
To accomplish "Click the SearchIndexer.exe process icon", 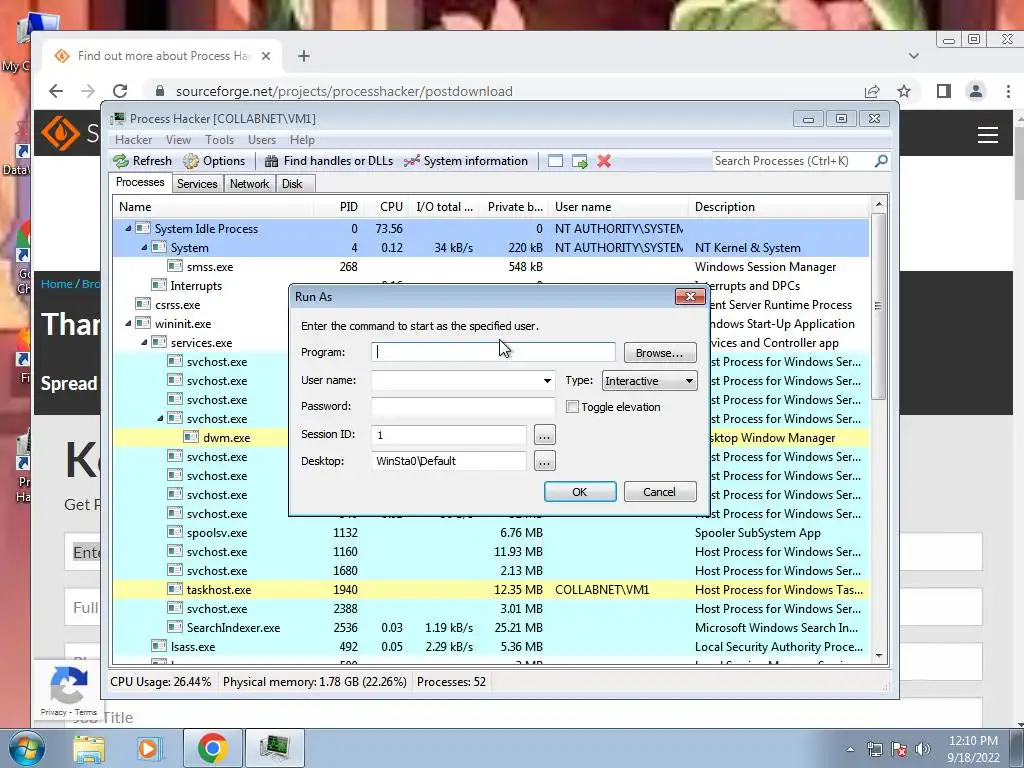I will click(175, 628).
